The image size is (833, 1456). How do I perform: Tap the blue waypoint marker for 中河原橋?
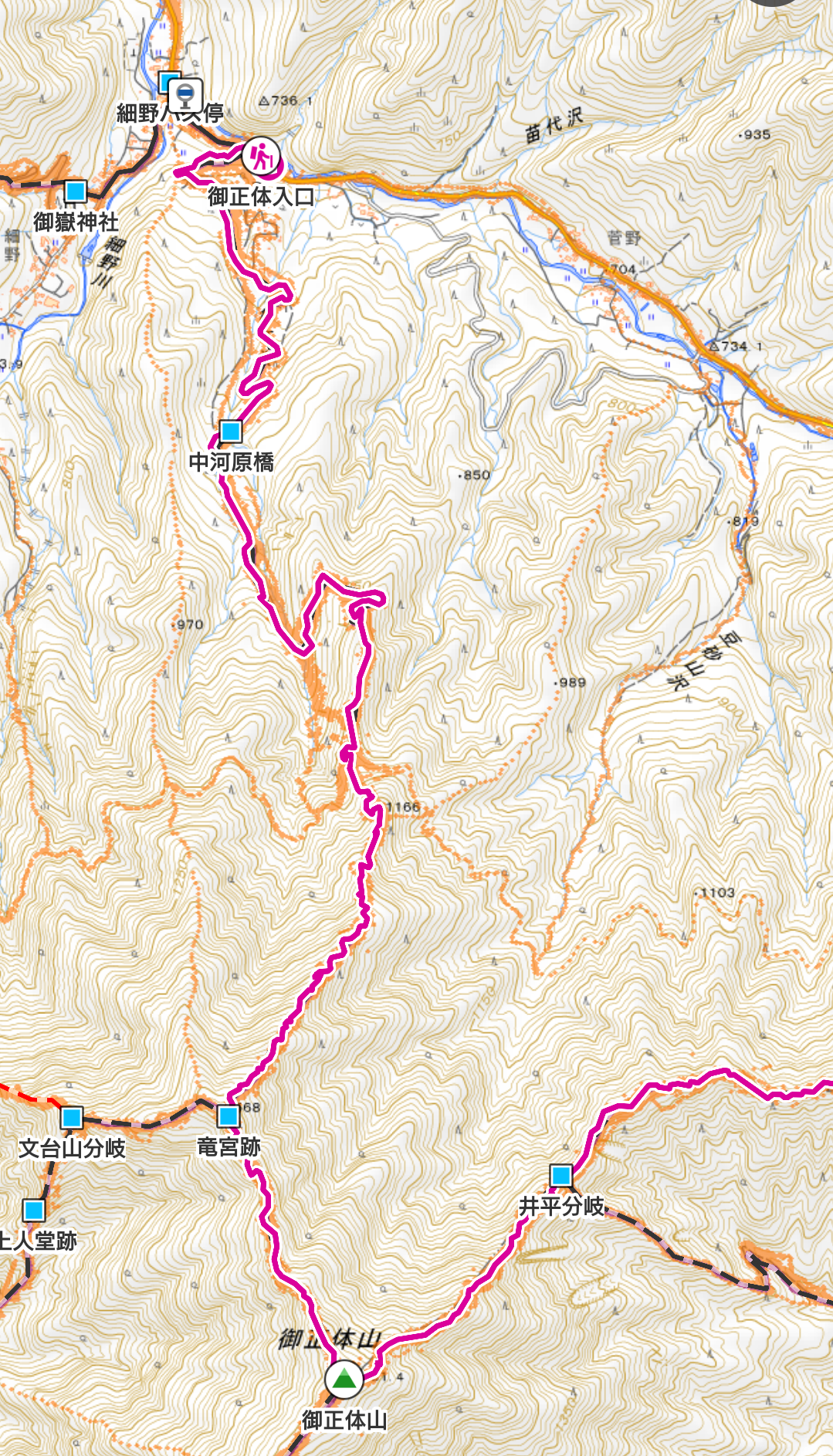point(230,431)
